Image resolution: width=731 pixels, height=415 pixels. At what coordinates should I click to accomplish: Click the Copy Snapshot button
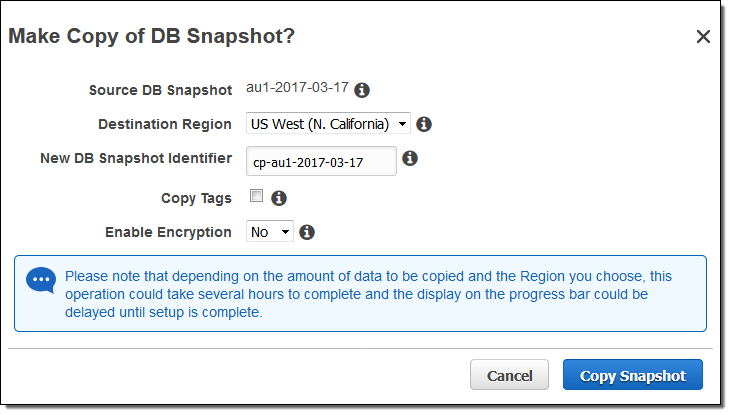pyautogui.click(x=633, y=376)
